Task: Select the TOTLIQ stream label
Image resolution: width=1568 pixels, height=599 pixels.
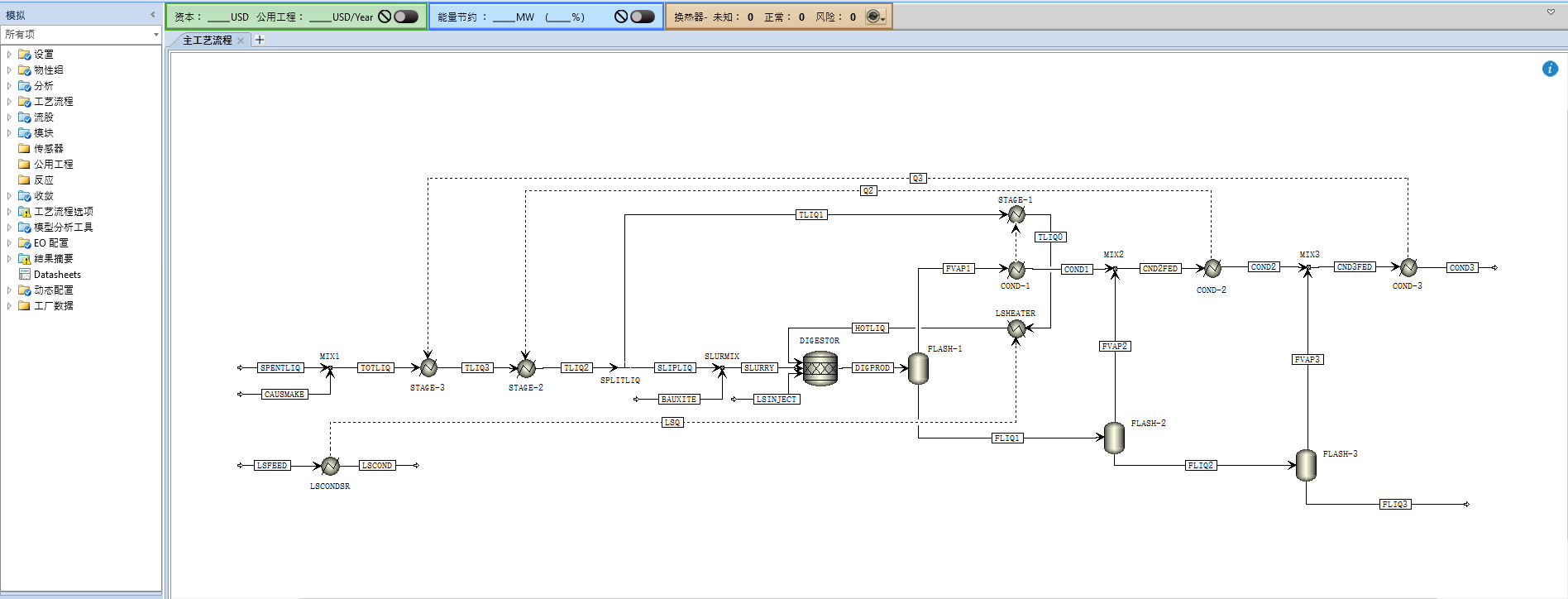Action: [375, 367]
